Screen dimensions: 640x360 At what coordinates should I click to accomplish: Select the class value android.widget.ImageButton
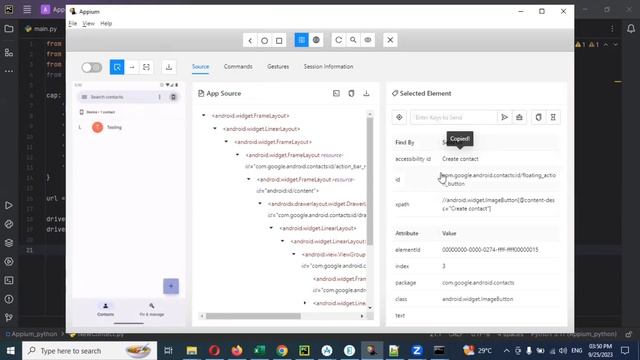[478, 299]
